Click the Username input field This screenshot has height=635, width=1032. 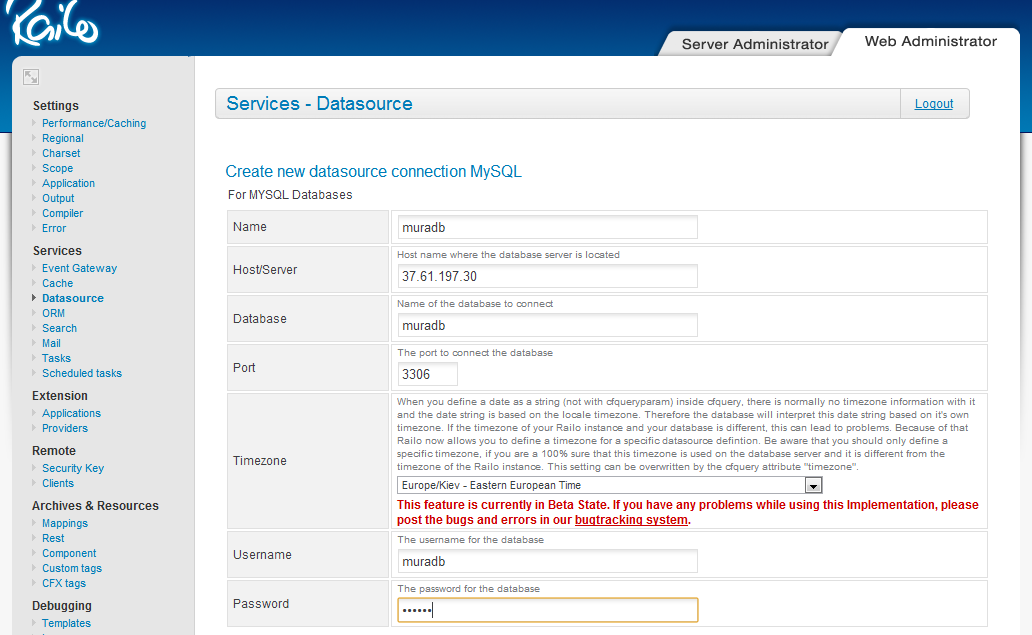tap(547, 561)
